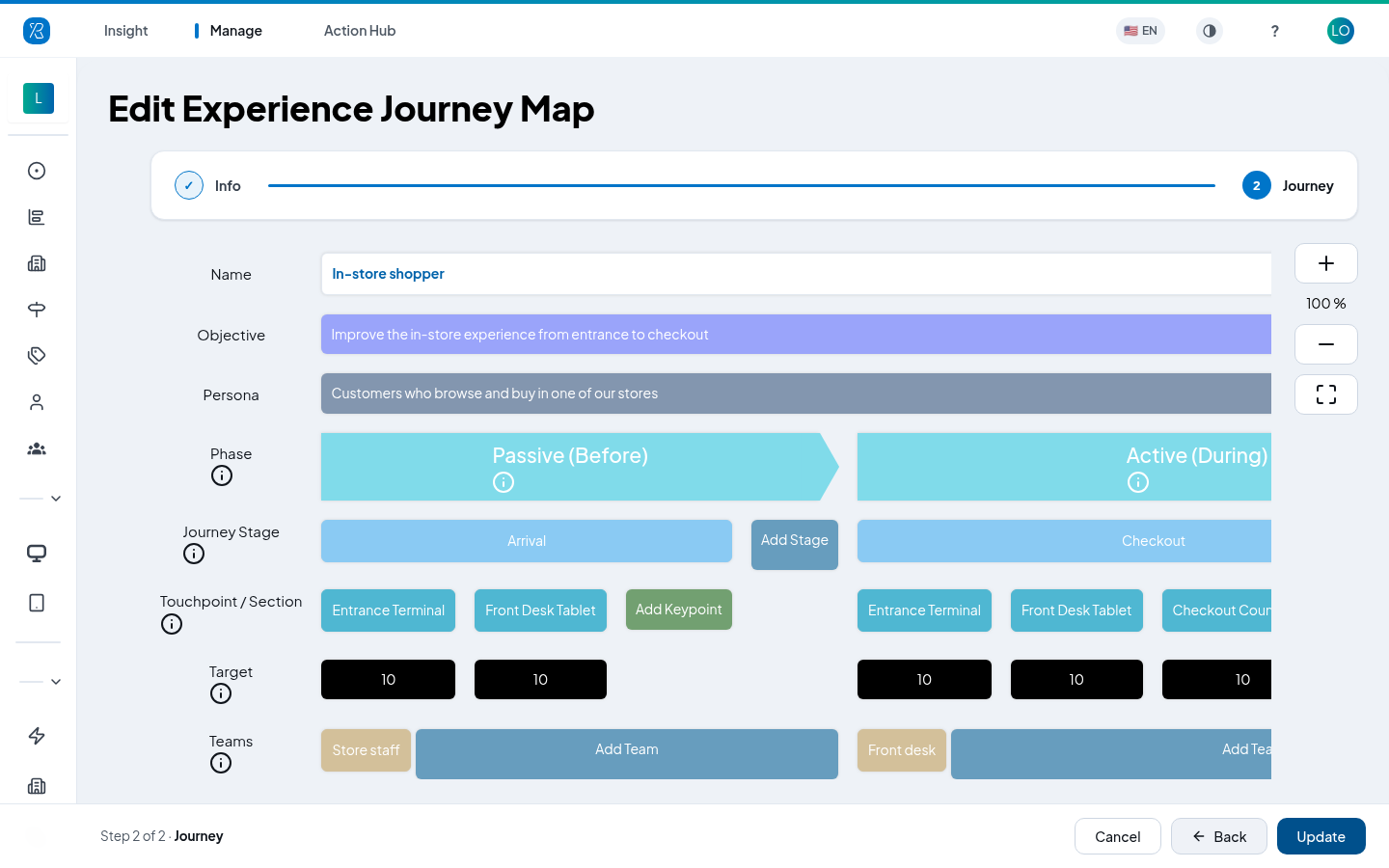The height and width of the screenshot is (868, 1389).
Task: Open Front Desk Tablet touchpoint under Arrival
Action: click(x=540, y=610)
